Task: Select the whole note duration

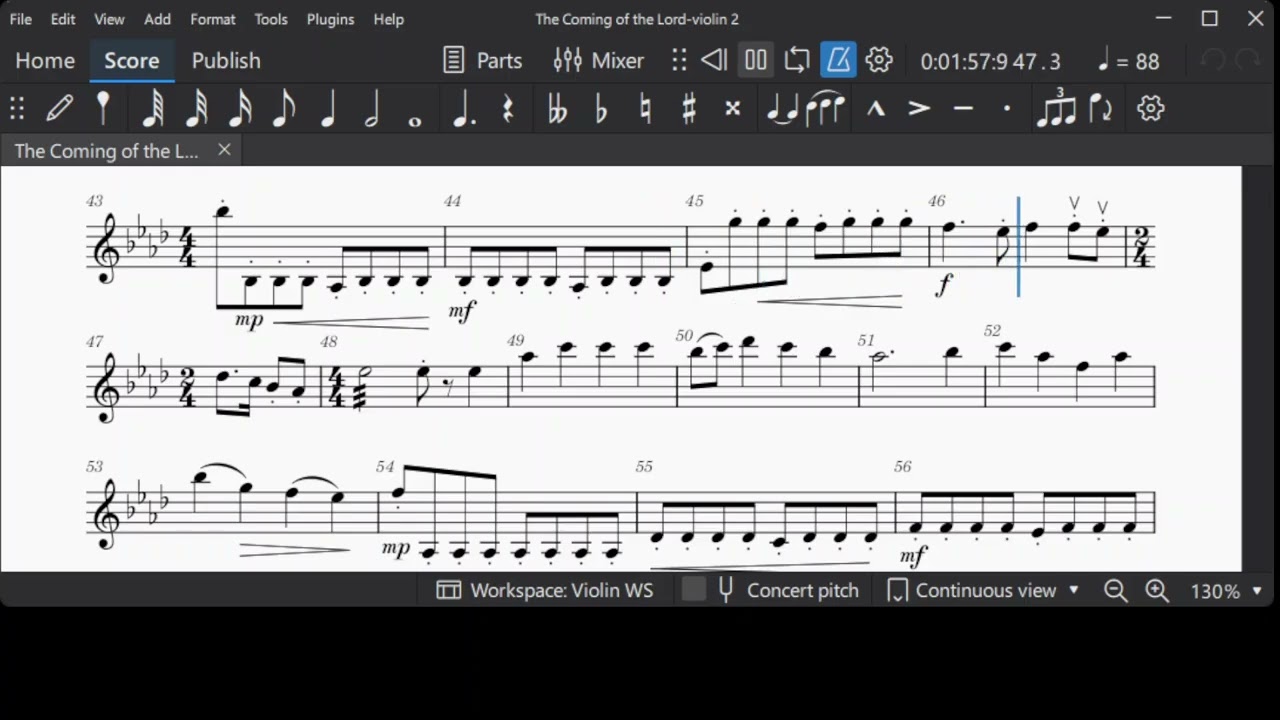Action: point(415,121)
